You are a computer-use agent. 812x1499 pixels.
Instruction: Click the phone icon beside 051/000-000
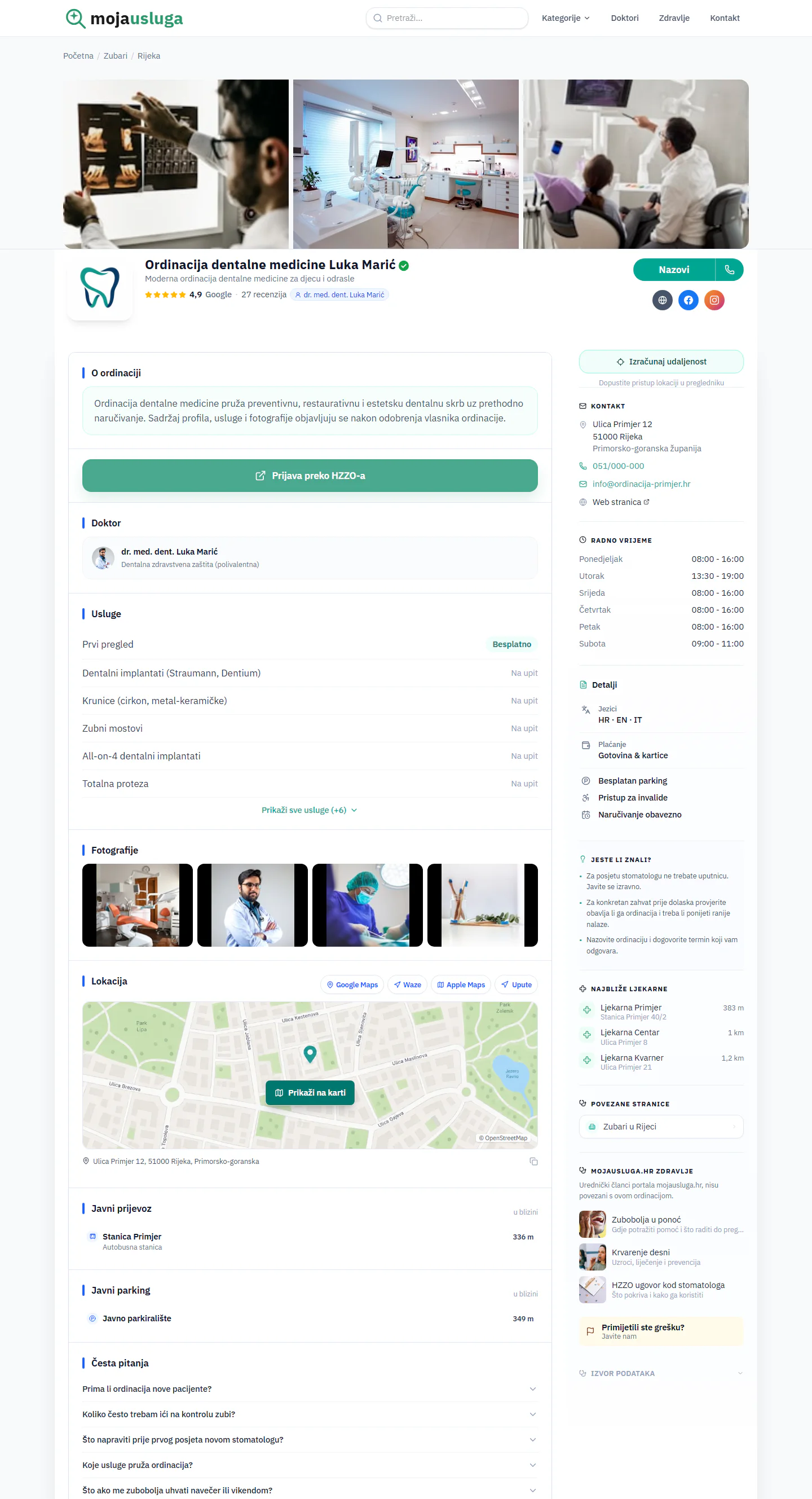[583, 466]
